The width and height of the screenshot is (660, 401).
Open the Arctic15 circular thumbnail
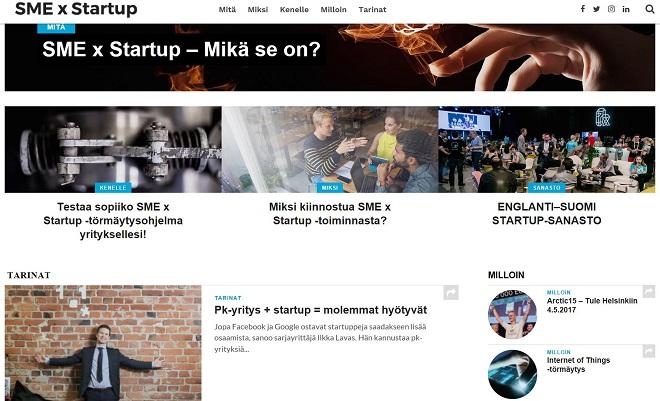click(x=512, y=314)
